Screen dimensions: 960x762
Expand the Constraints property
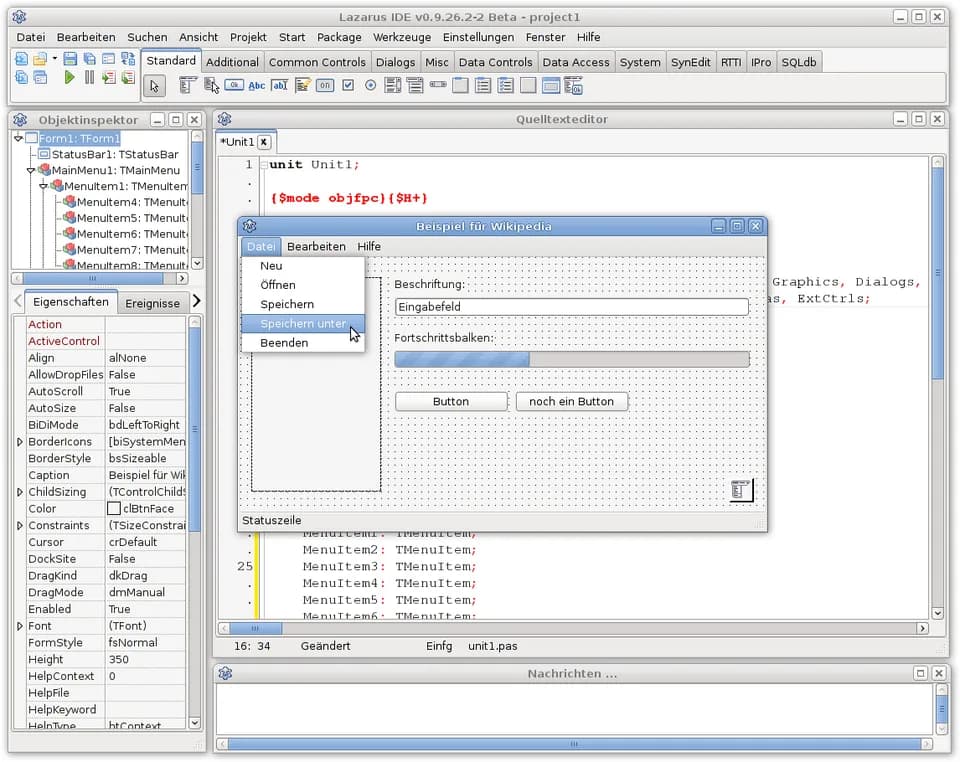[x=19, y=526]
